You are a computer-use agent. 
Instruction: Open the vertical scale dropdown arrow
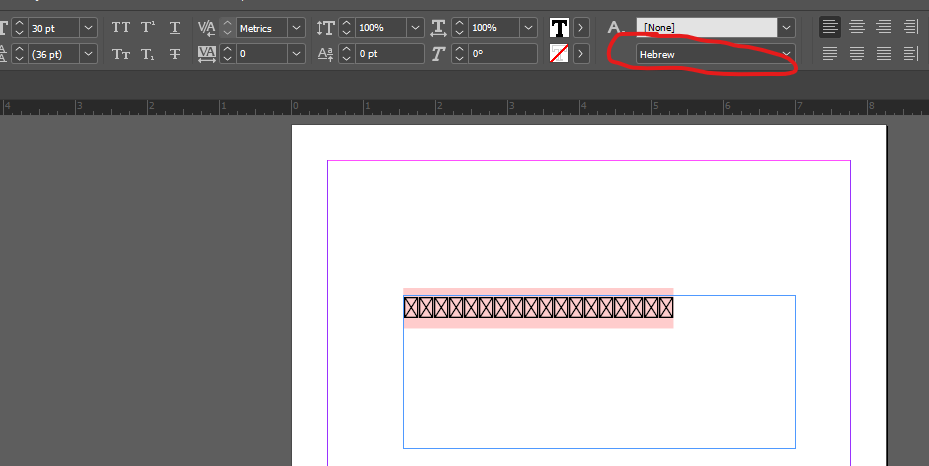click(x=415, y=28)
